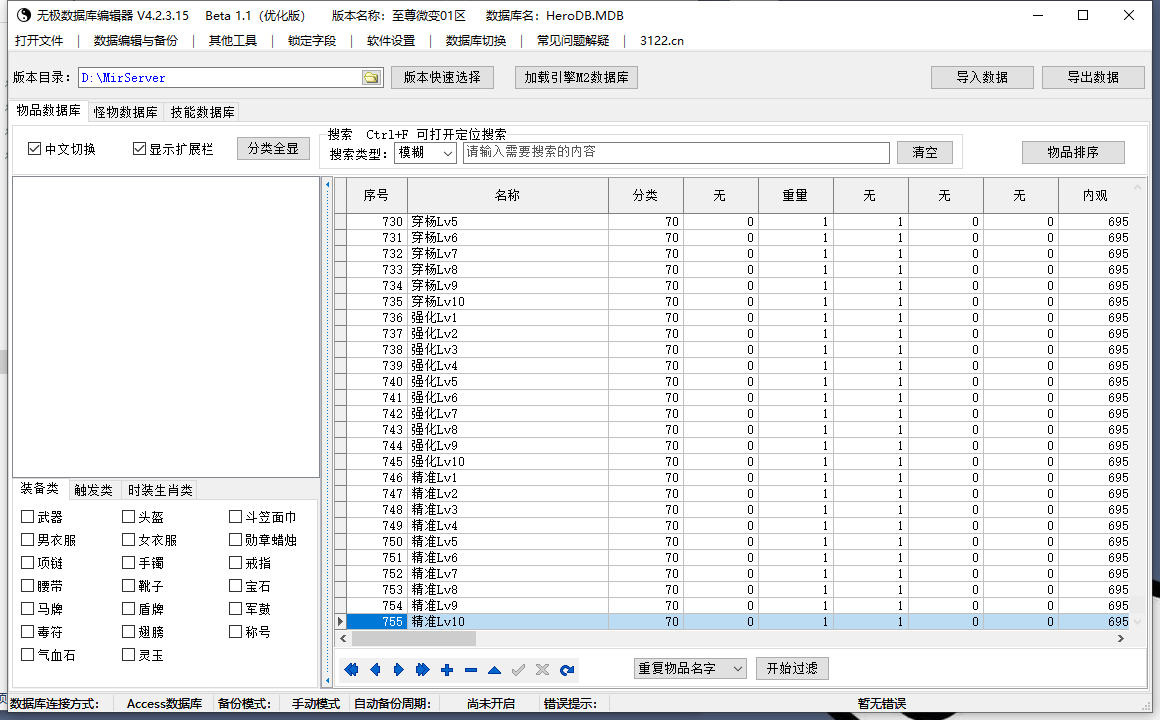Open the 打开文件 menu
1160x720 pixels.
39,41
